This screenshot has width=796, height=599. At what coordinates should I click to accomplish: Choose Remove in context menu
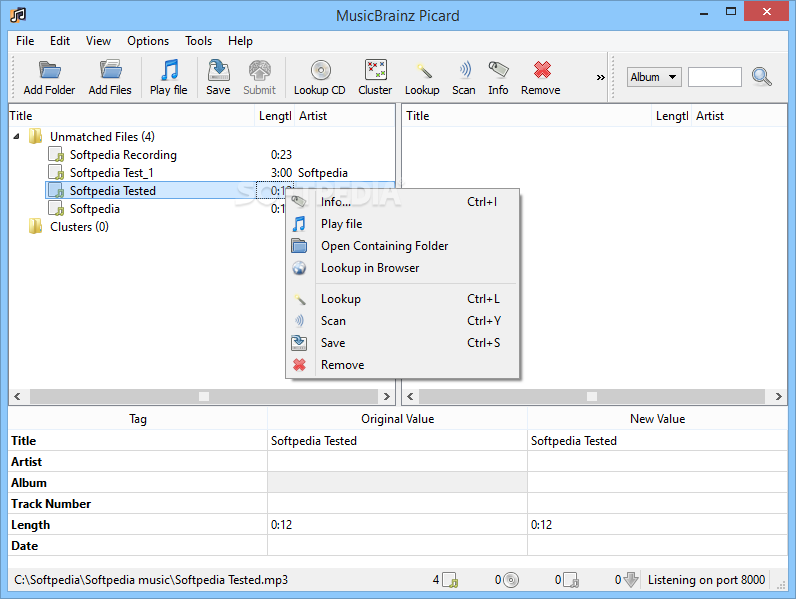tap(403, 365)
